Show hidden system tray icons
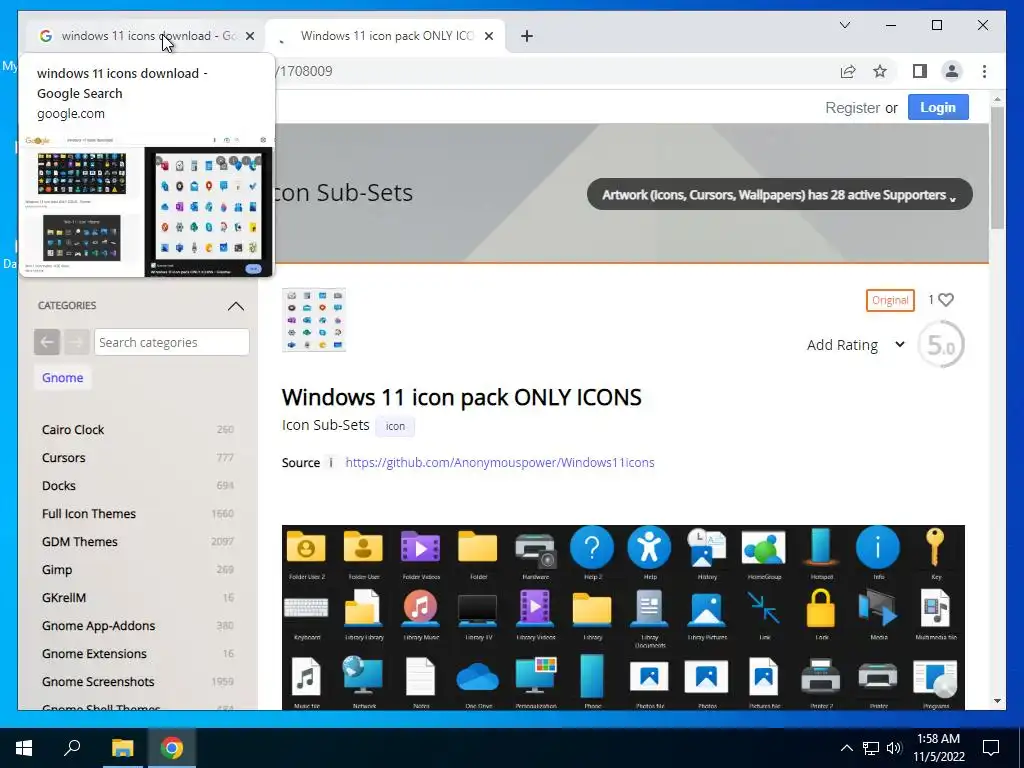 pyautogui.click(x=846, y=748)
